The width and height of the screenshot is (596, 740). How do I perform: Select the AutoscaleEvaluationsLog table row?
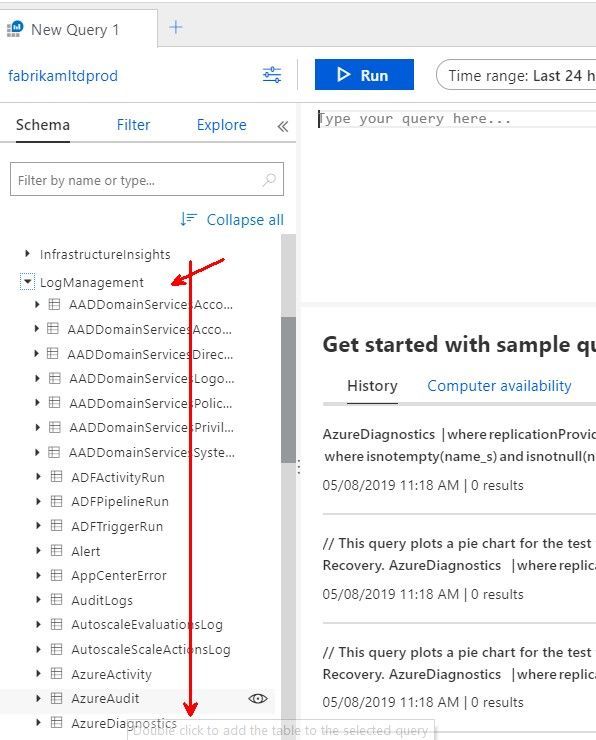(147, 624)
